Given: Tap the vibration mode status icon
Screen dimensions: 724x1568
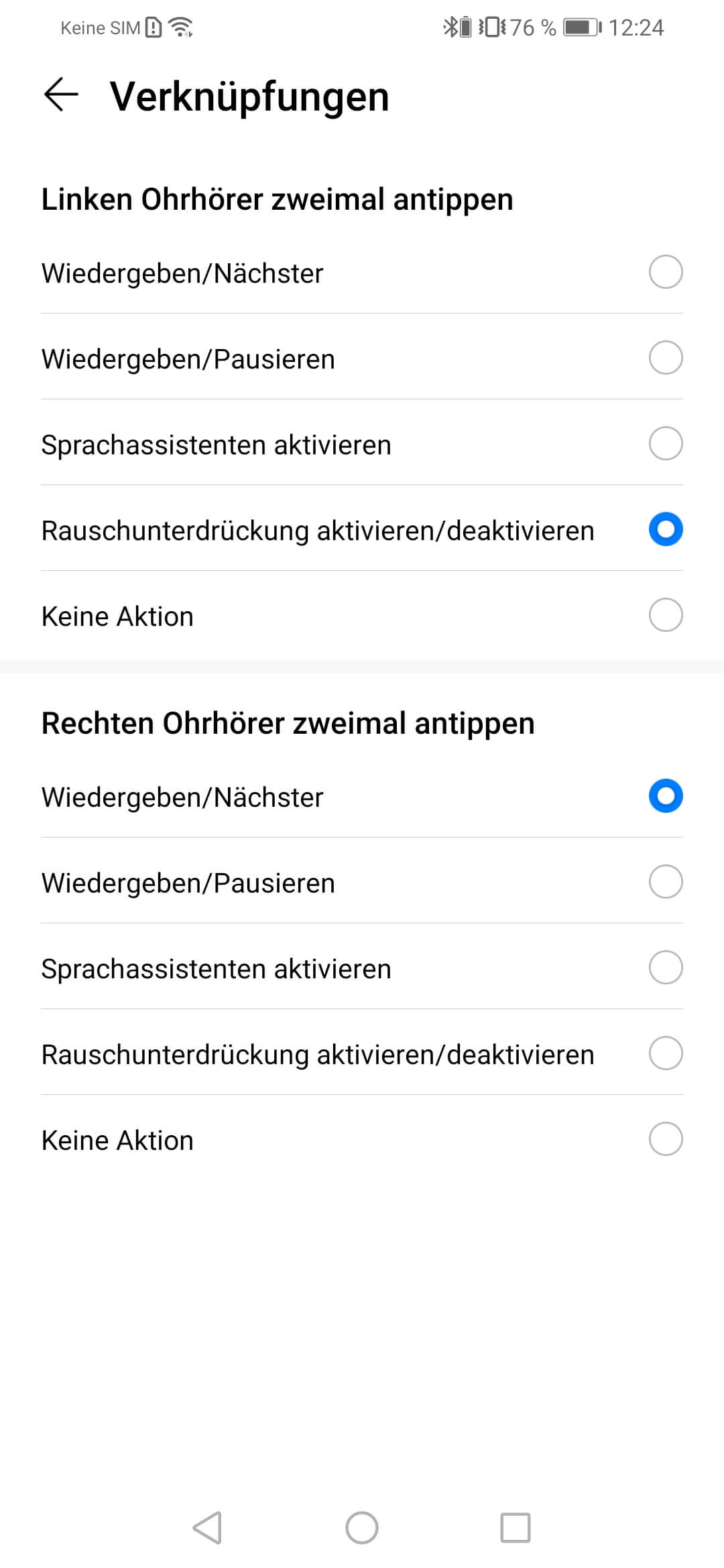Looking at the screenshot, I should pyautogui.click(x=493, y=27).
